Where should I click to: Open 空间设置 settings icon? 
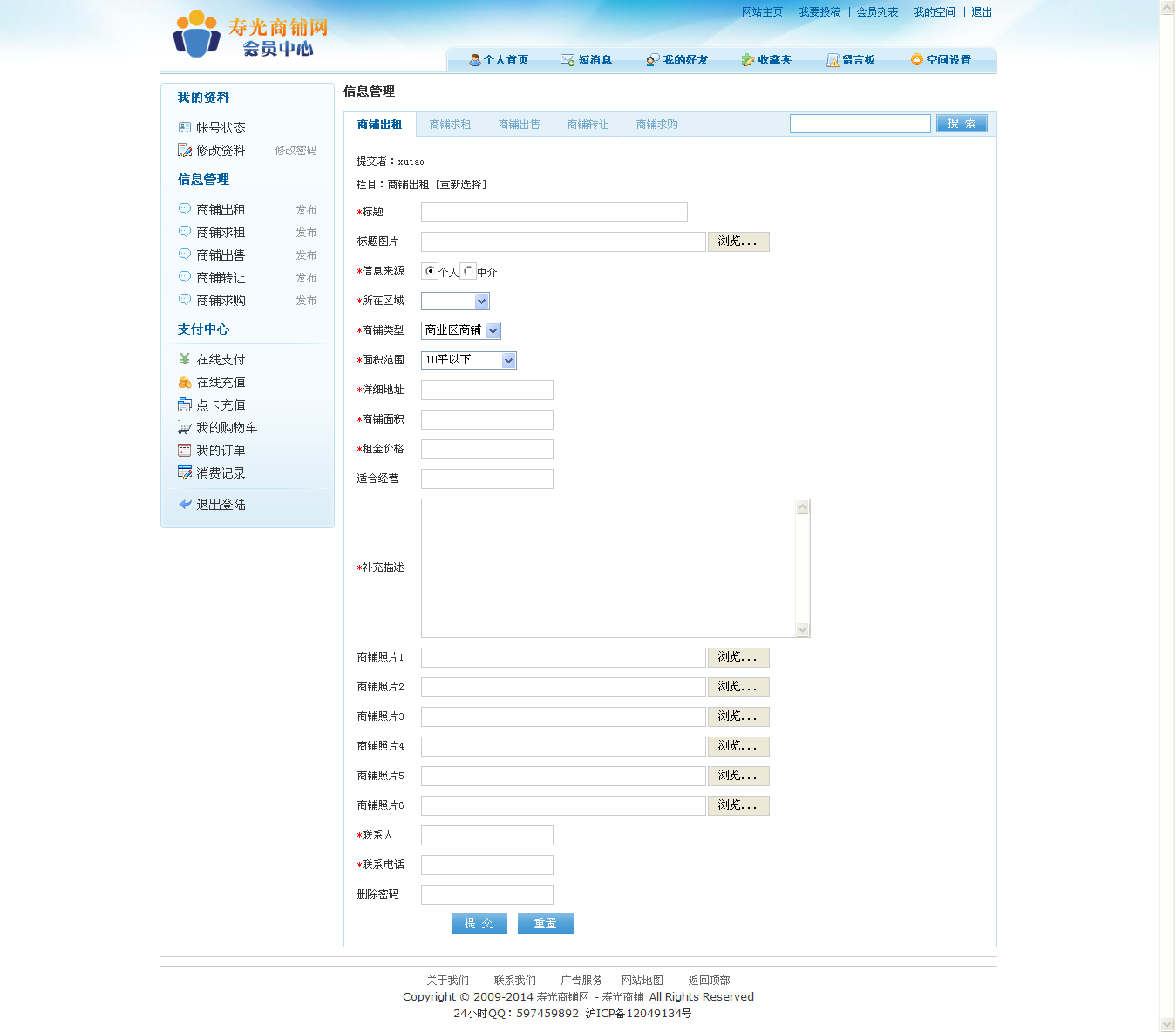point(916,60)
